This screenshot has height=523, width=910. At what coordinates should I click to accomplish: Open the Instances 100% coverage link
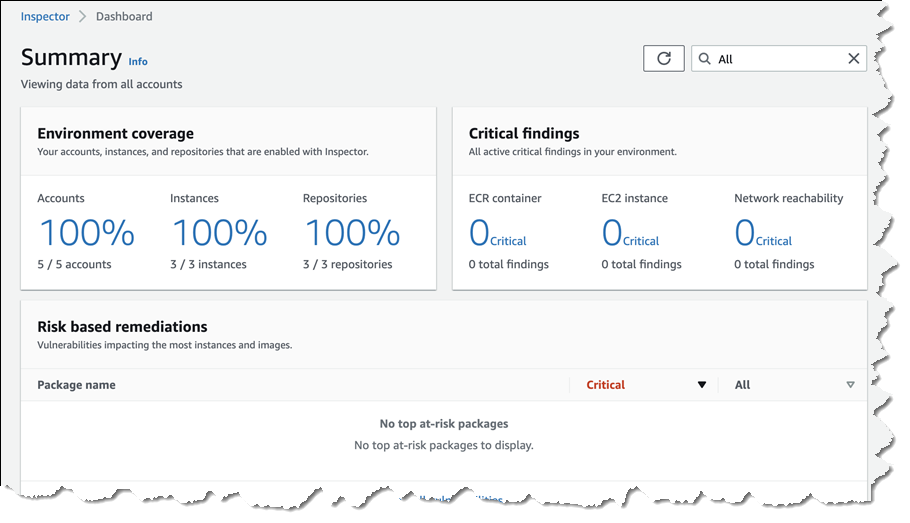tap(219, 234)
